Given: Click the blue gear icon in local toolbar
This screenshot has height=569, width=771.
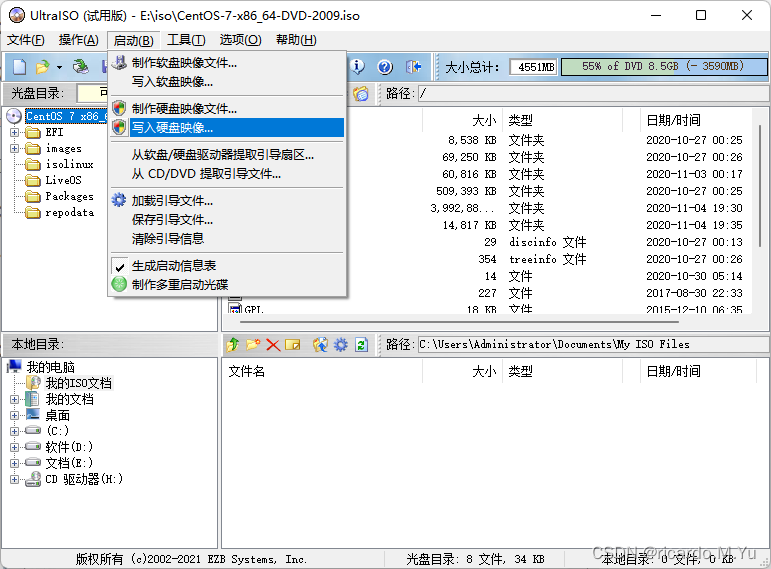Looking at the screenshot, I should point(341,345).
